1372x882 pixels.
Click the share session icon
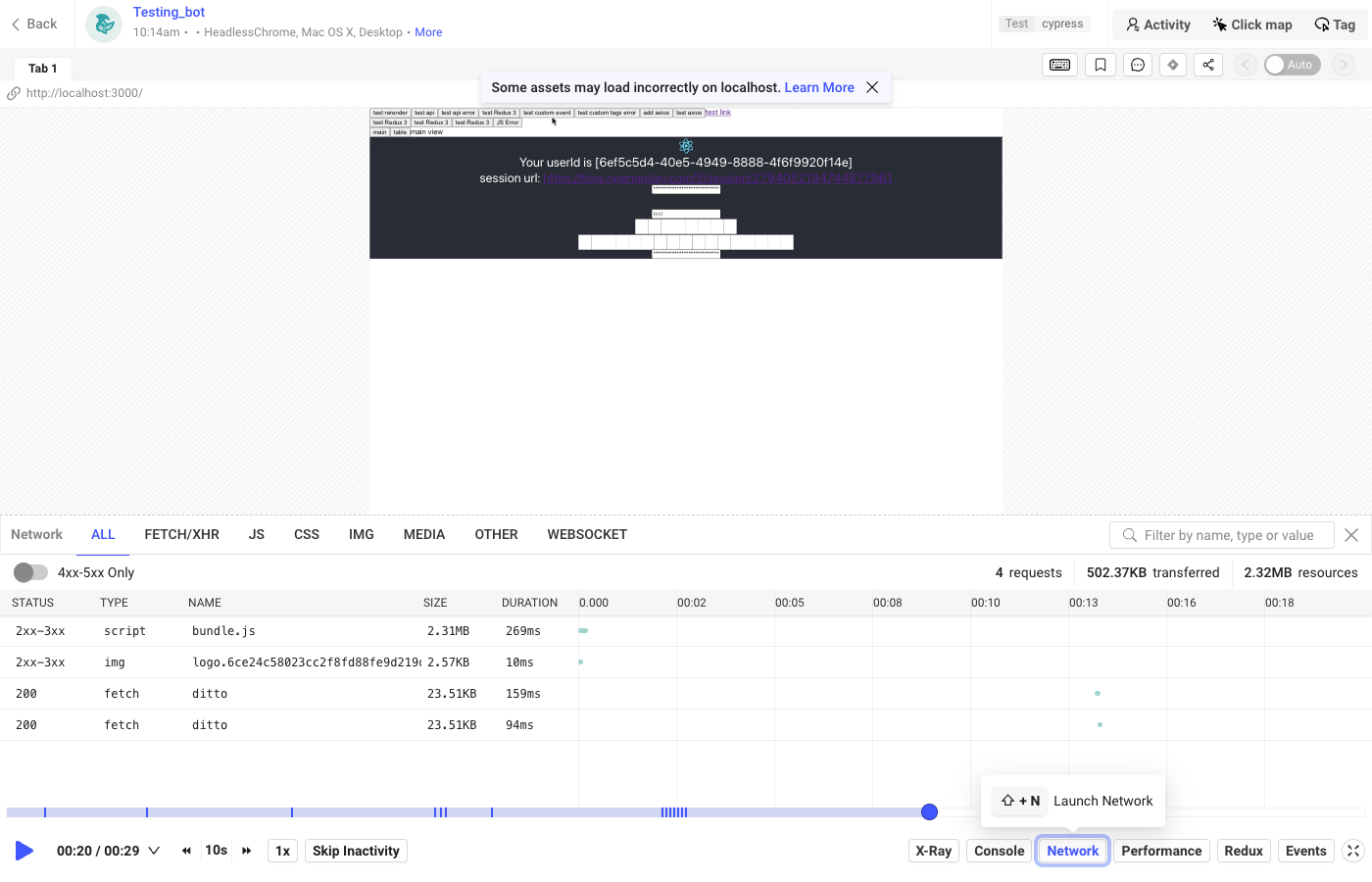click(1208, 65)
